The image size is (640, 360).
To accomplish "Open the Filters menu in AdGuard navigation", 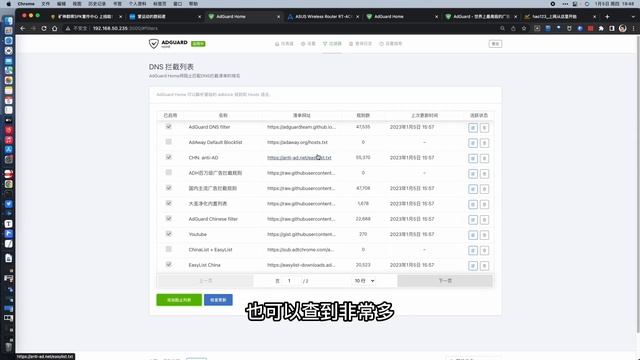I will coord(332,44).
